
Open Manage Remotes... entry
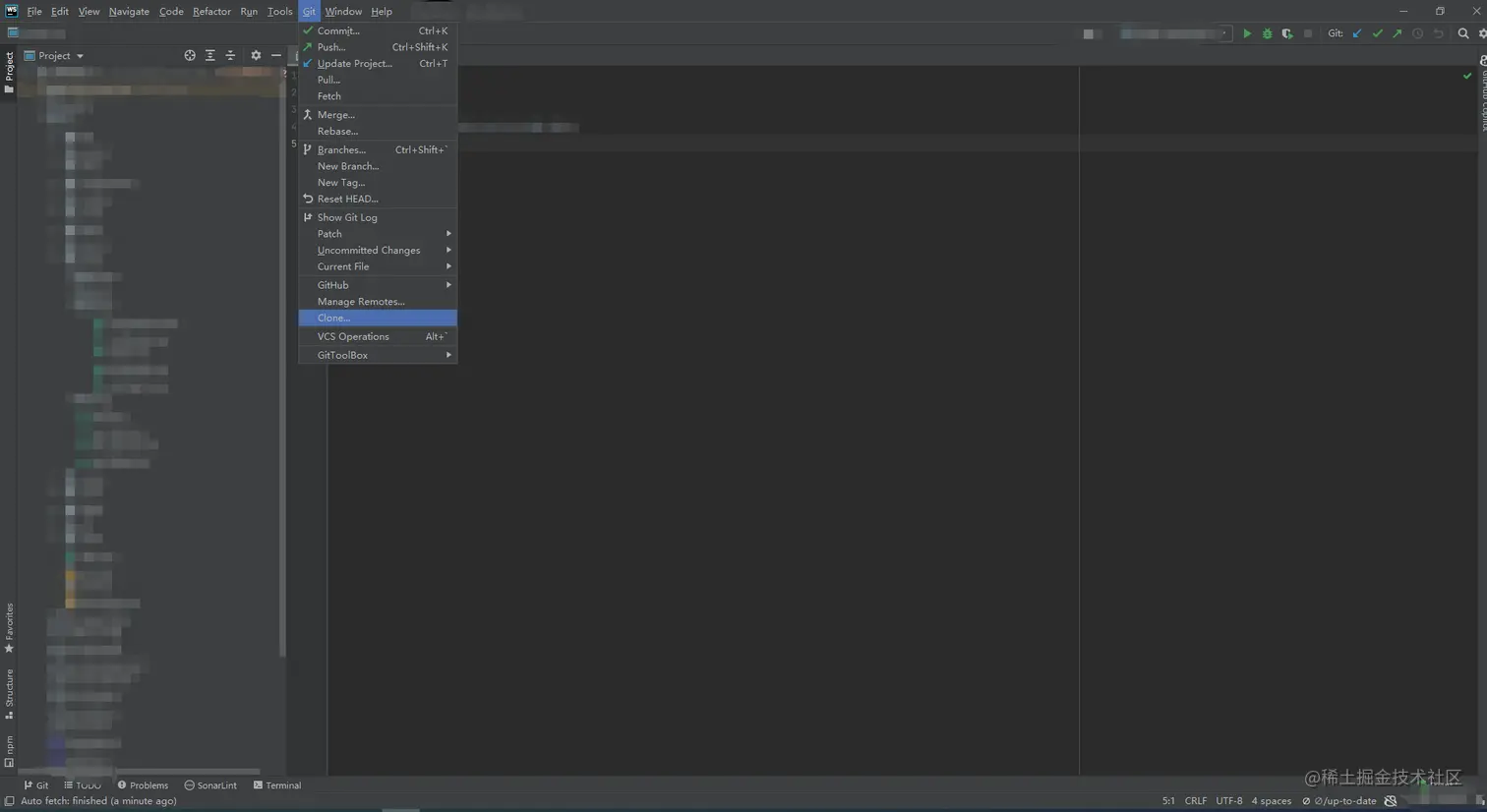tap(378, 302)
